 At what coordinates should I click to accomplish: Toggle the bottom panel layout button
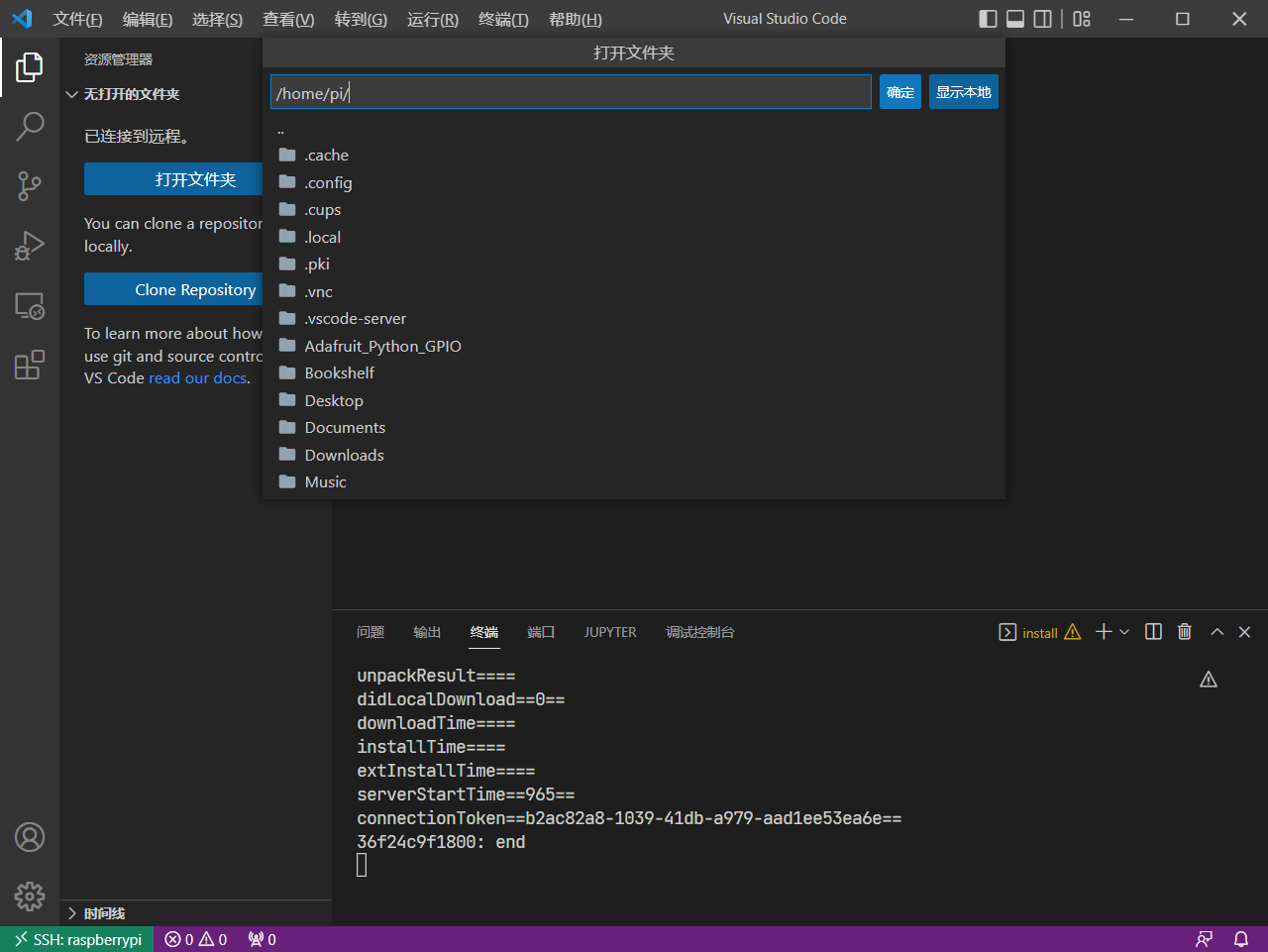click(x=1015, y=19)
